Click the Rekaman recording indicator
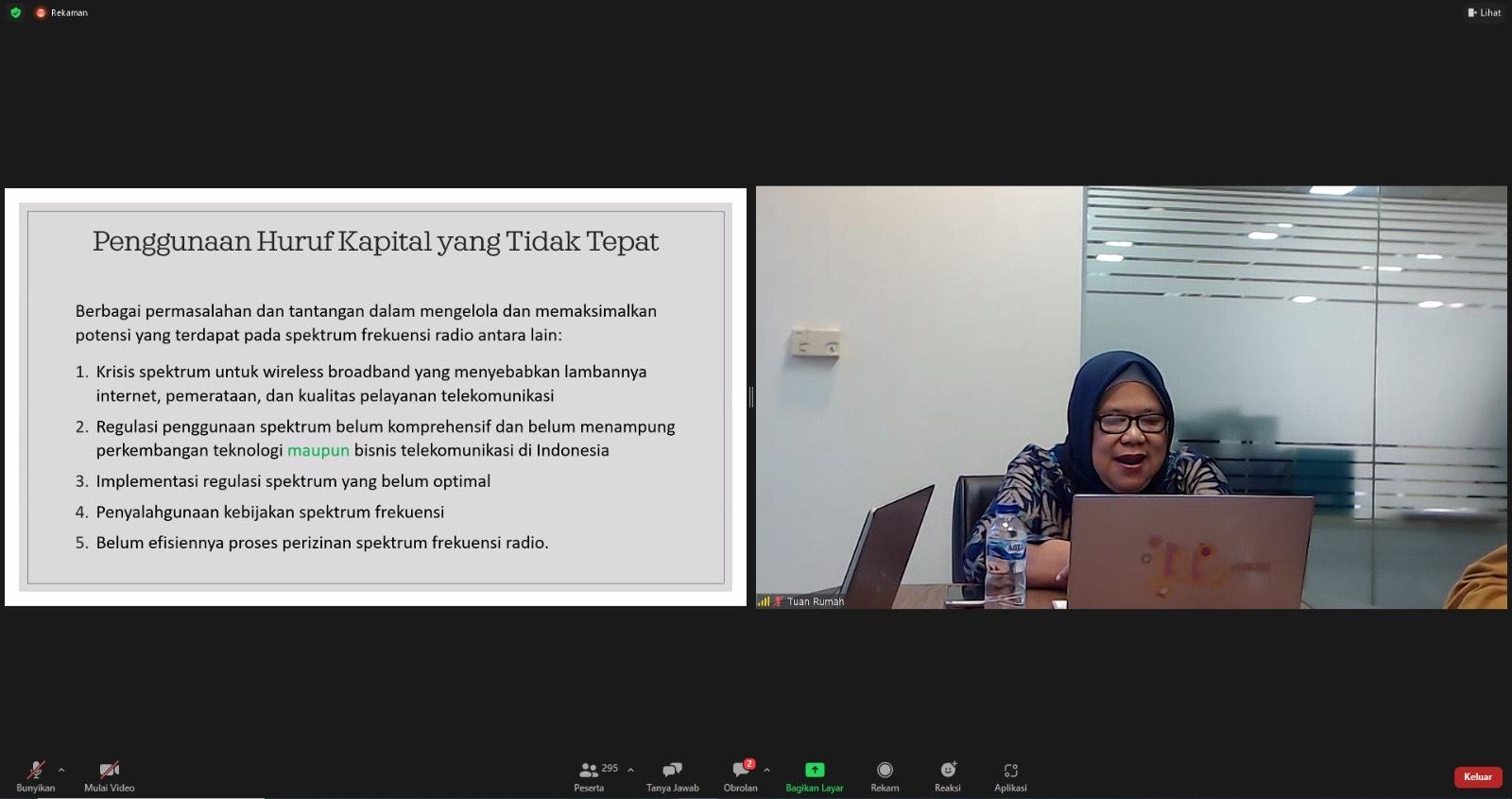Screen dimensions: 1512x799 (x=62, y=12)
